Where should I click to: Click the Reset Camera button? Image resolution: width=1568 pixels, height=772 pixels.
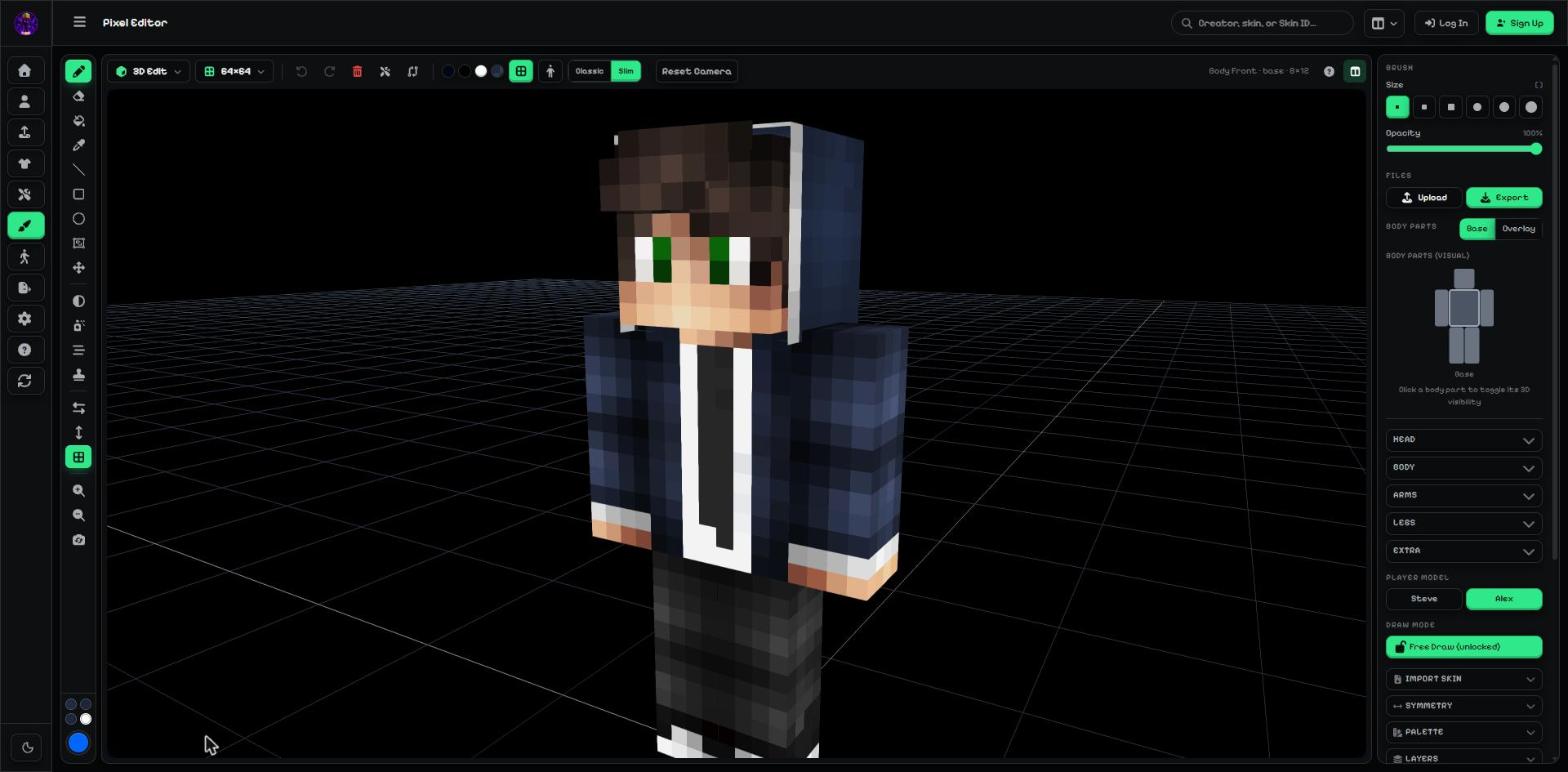pos(697,71)
